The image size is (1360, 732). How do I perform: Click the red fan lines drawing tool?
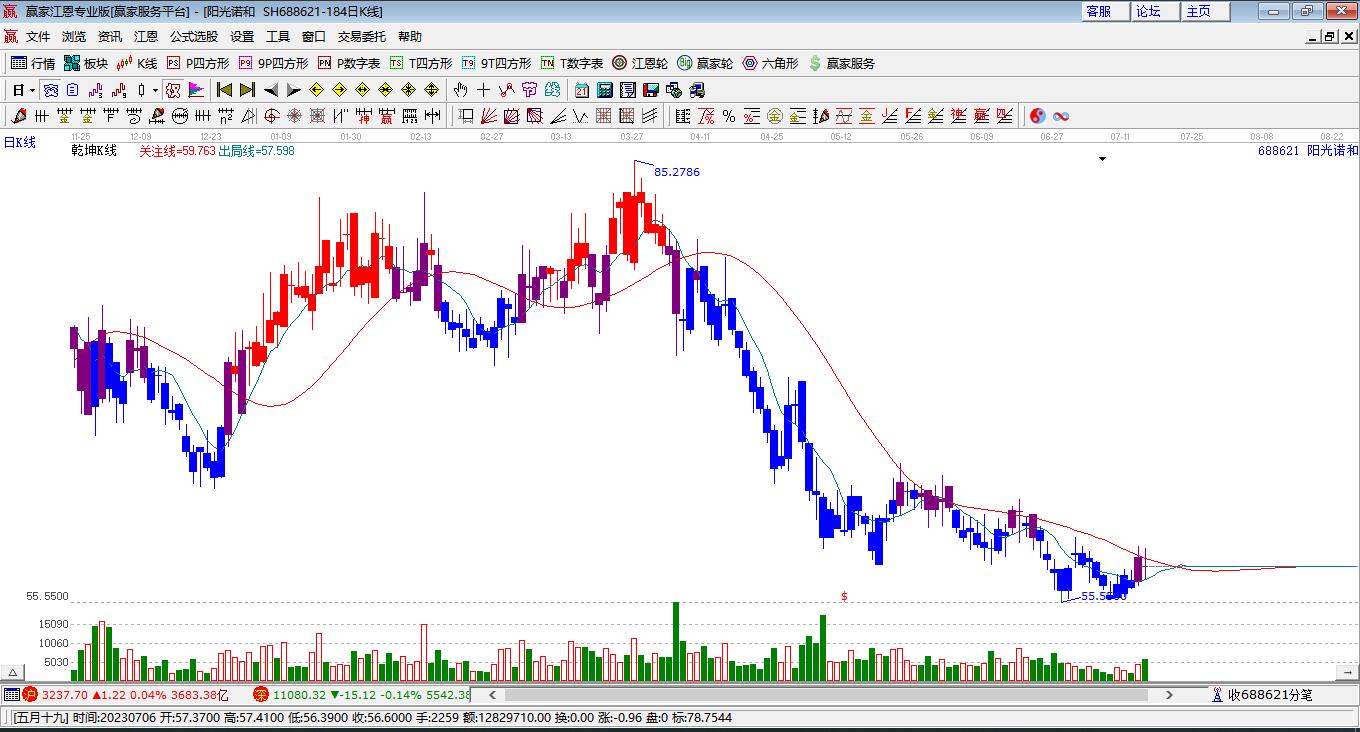coord(489,116)
